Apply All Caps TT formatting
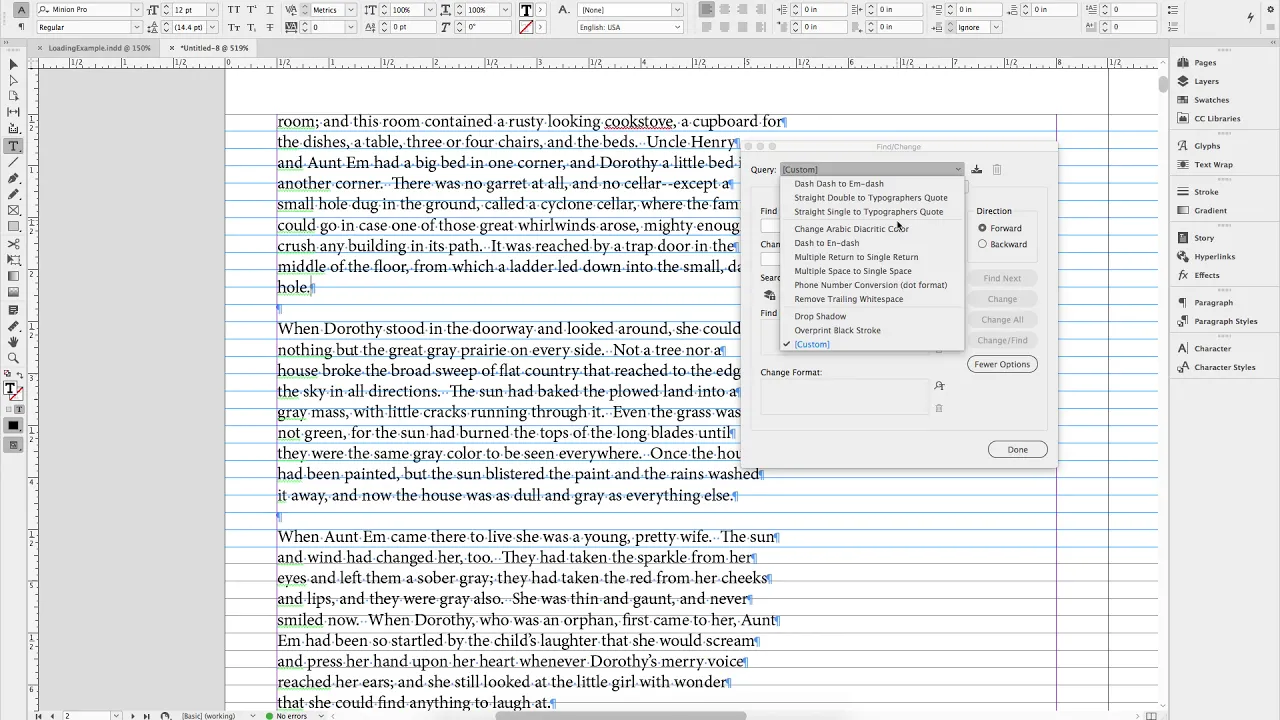Viewport: 1280px width, 720px height. click(234, 10)
